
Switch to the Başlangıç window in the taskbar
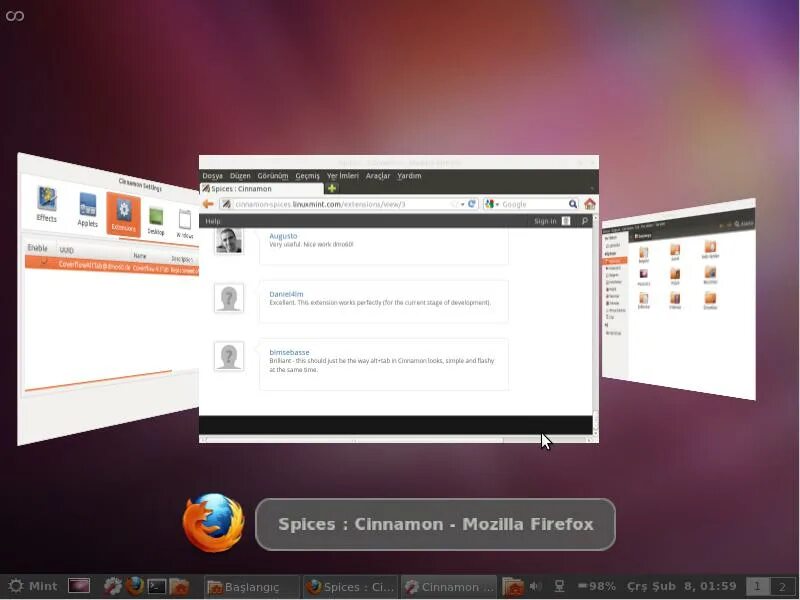click(x=252, y=587)
